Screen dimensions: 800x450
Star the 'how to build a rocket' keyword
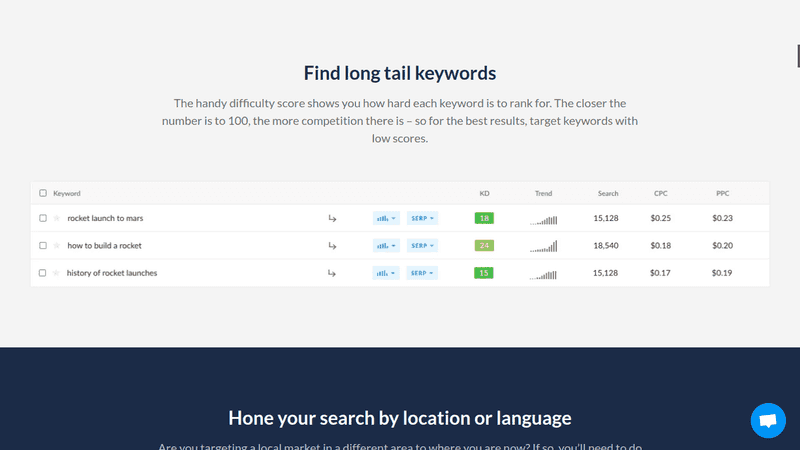click(x=57, y=245)
